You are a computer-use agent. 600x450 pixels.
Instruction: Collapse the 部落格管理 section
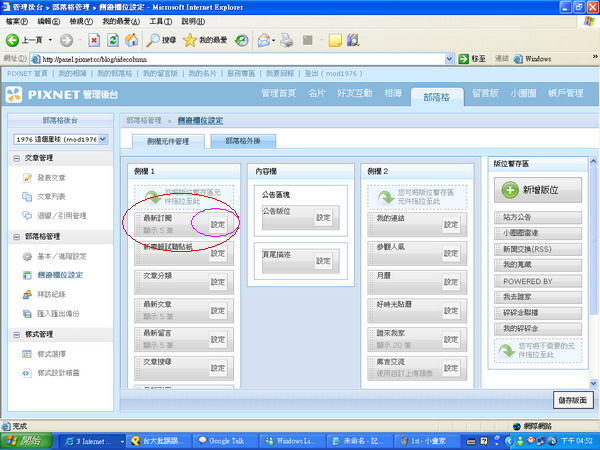tap(16, 237)
